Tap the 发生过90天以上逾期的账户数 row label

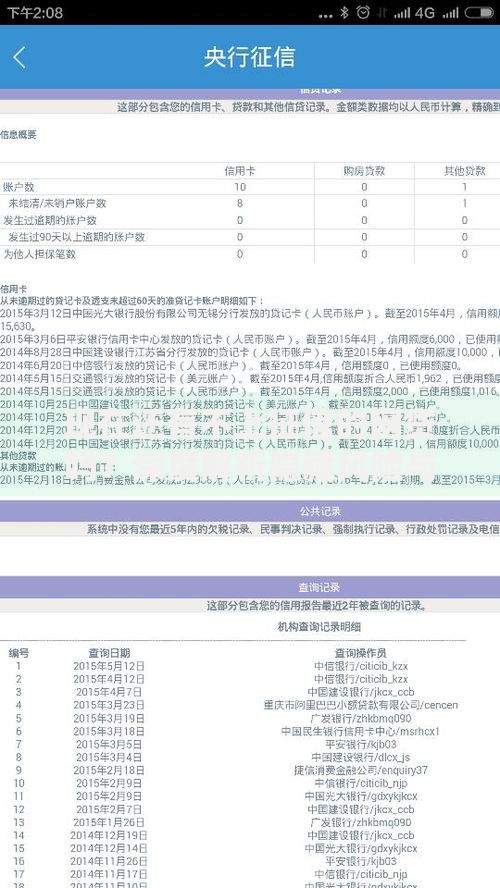tap(76, 237)
